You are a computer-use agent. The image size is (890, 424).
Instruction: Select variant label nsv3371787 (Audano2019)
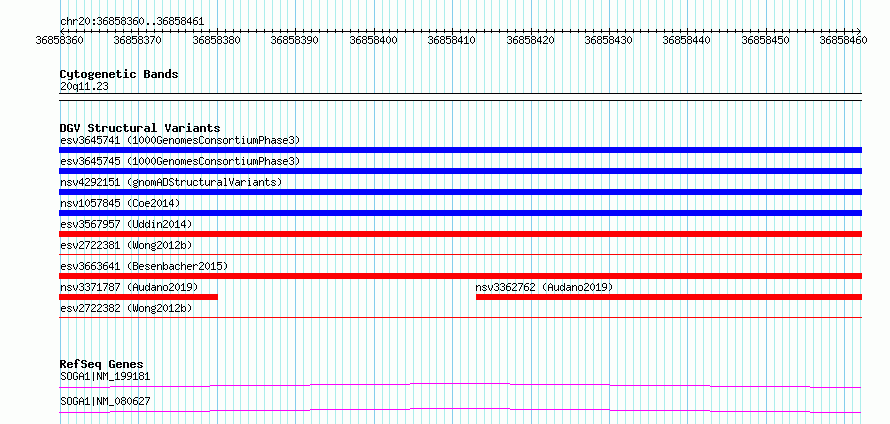pyautogui.click(x=129, y=287)
